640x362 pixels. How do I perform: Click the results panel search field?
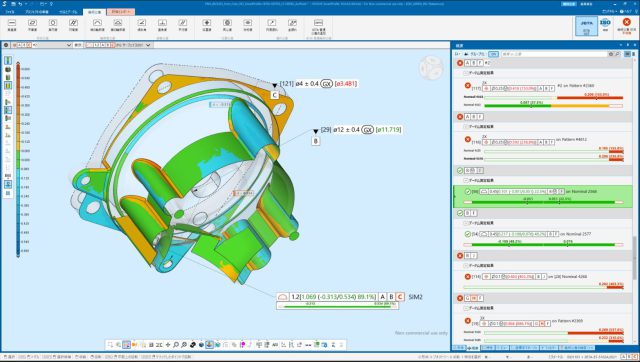(554, 54)
